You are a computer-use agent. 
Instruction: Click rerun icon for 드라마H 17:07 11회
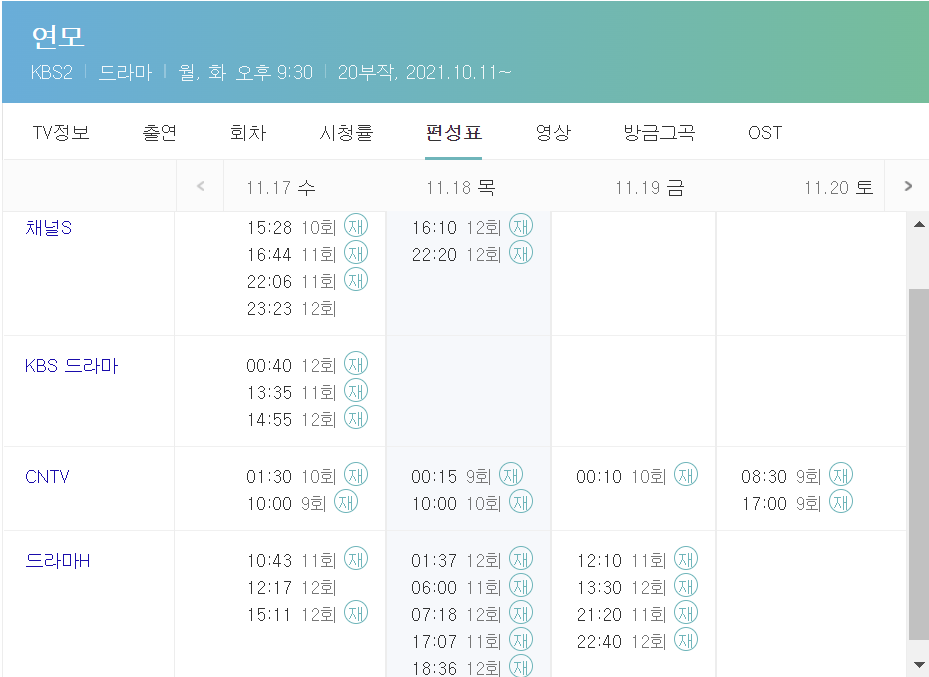click(x=521, y=640)
